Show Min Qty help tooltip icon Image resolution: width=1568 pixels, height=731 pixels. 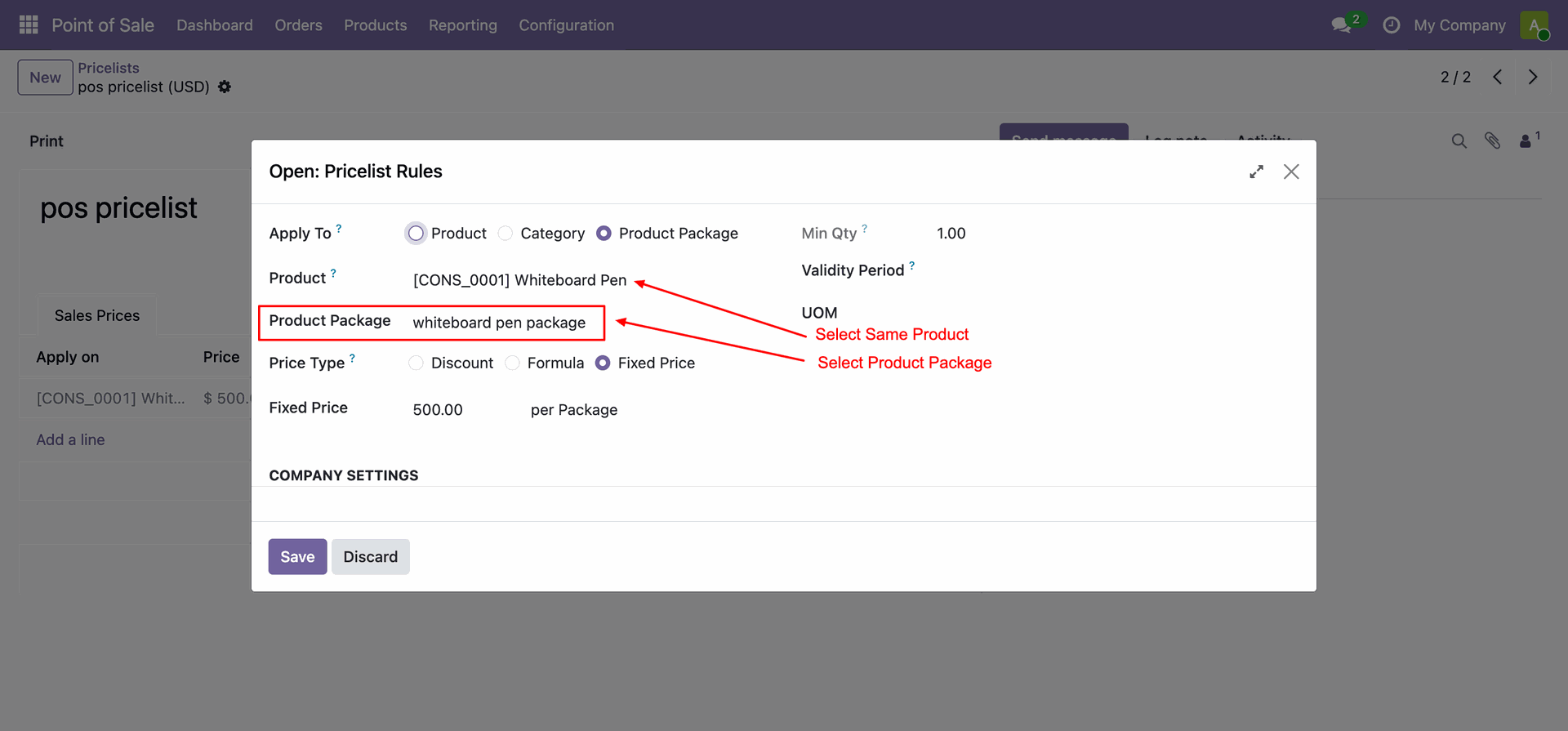(865, 229)
